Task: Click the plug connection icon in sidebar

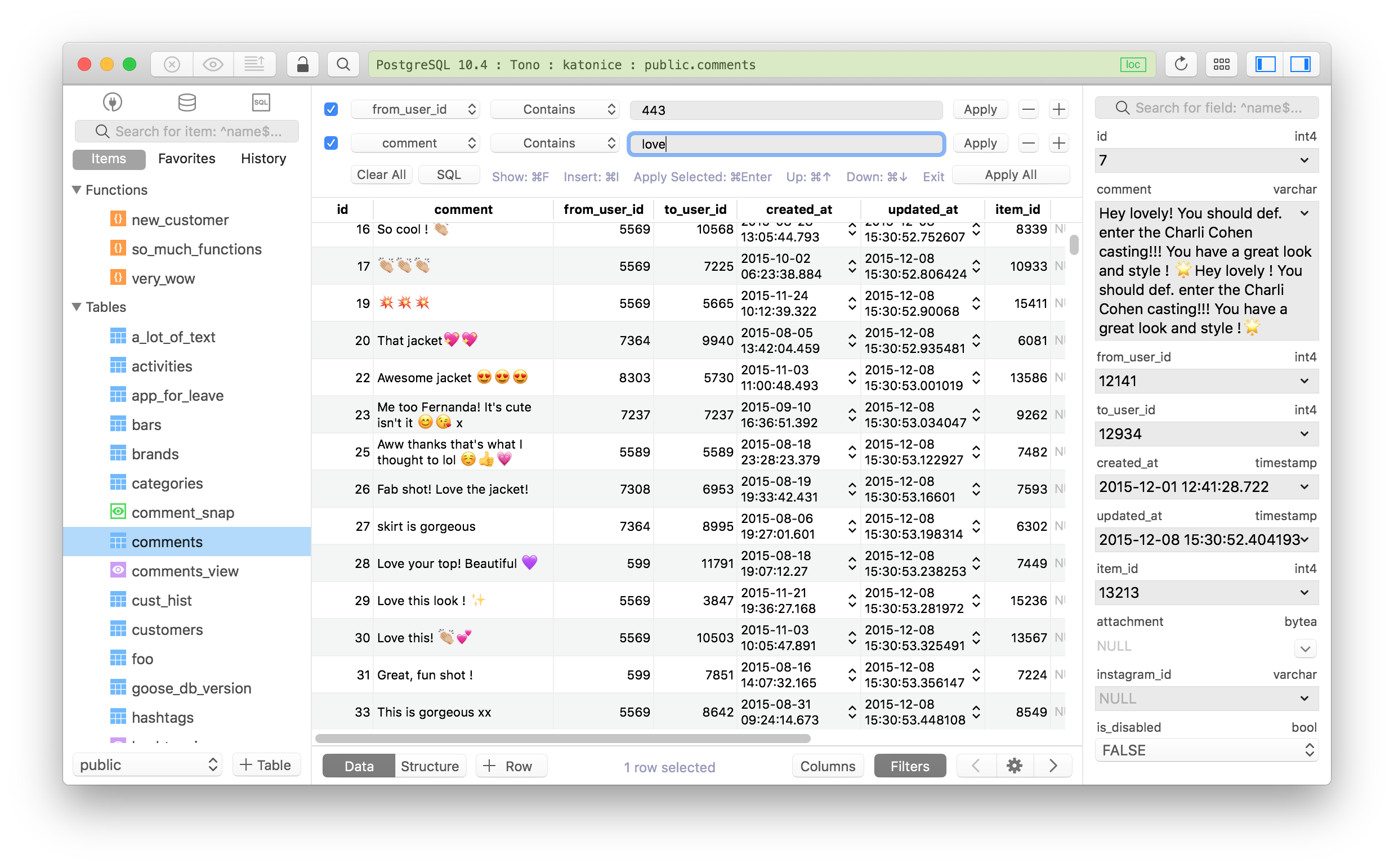Action: click(113, 102)
